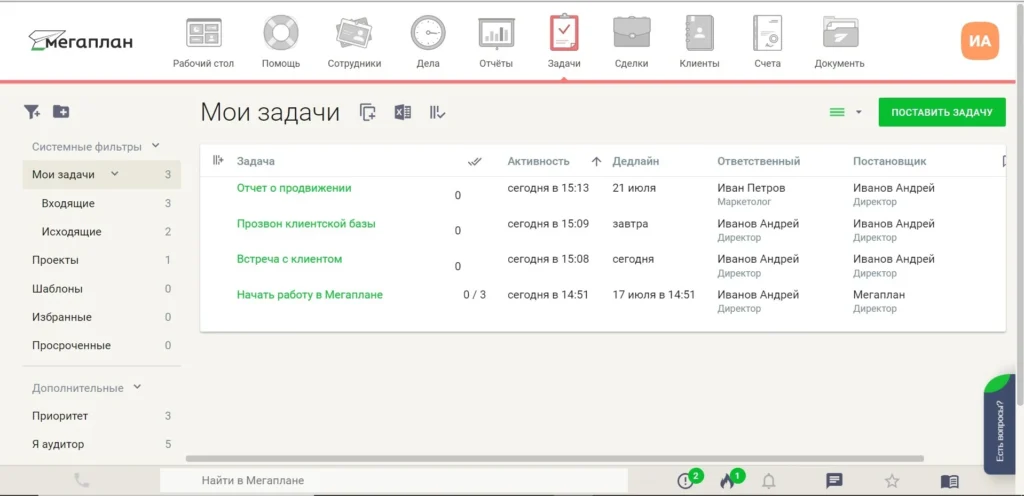Viewport: 1024px width, 496px height.
Task: Click the phone icon in bottom bar
Action: pyautogui.click(x=82, y=481)
